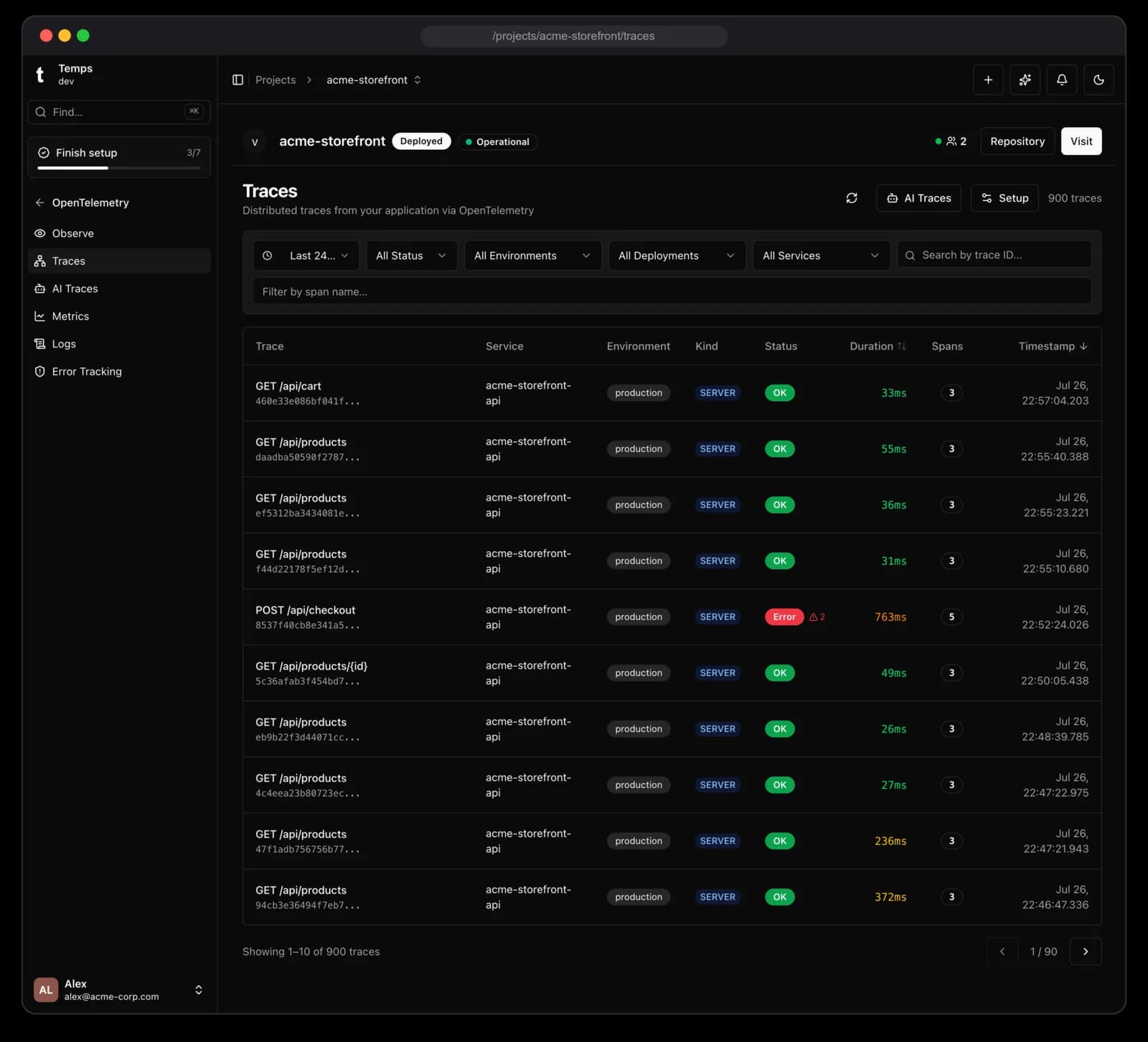Go to next traces page

tap(1086, 952)
